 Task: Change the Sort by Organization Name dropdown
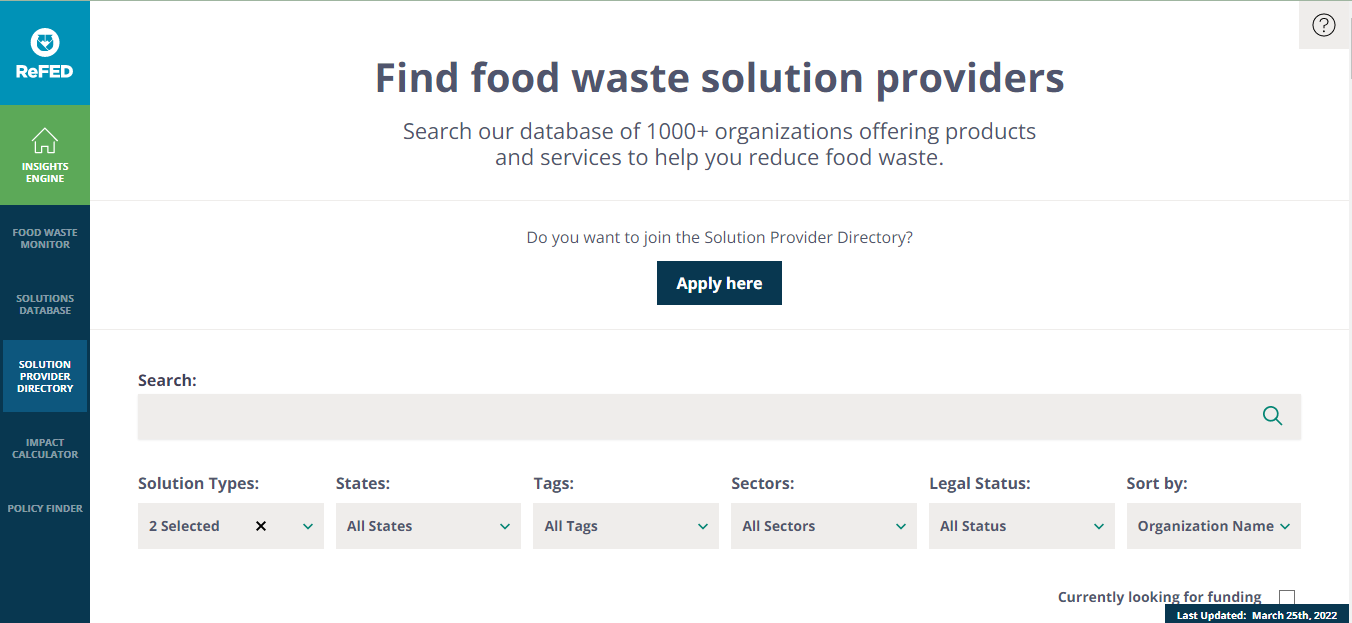click(x=1213, y=526)
